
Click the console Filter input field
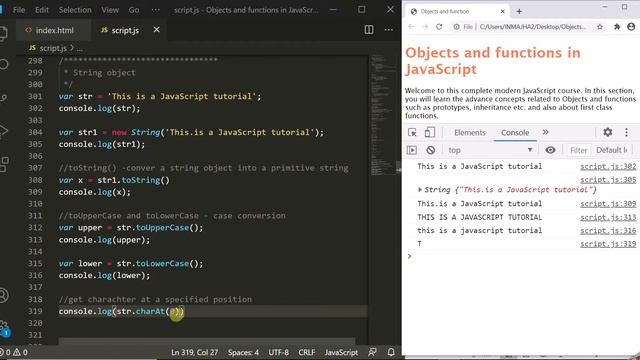tap(578, 151)
